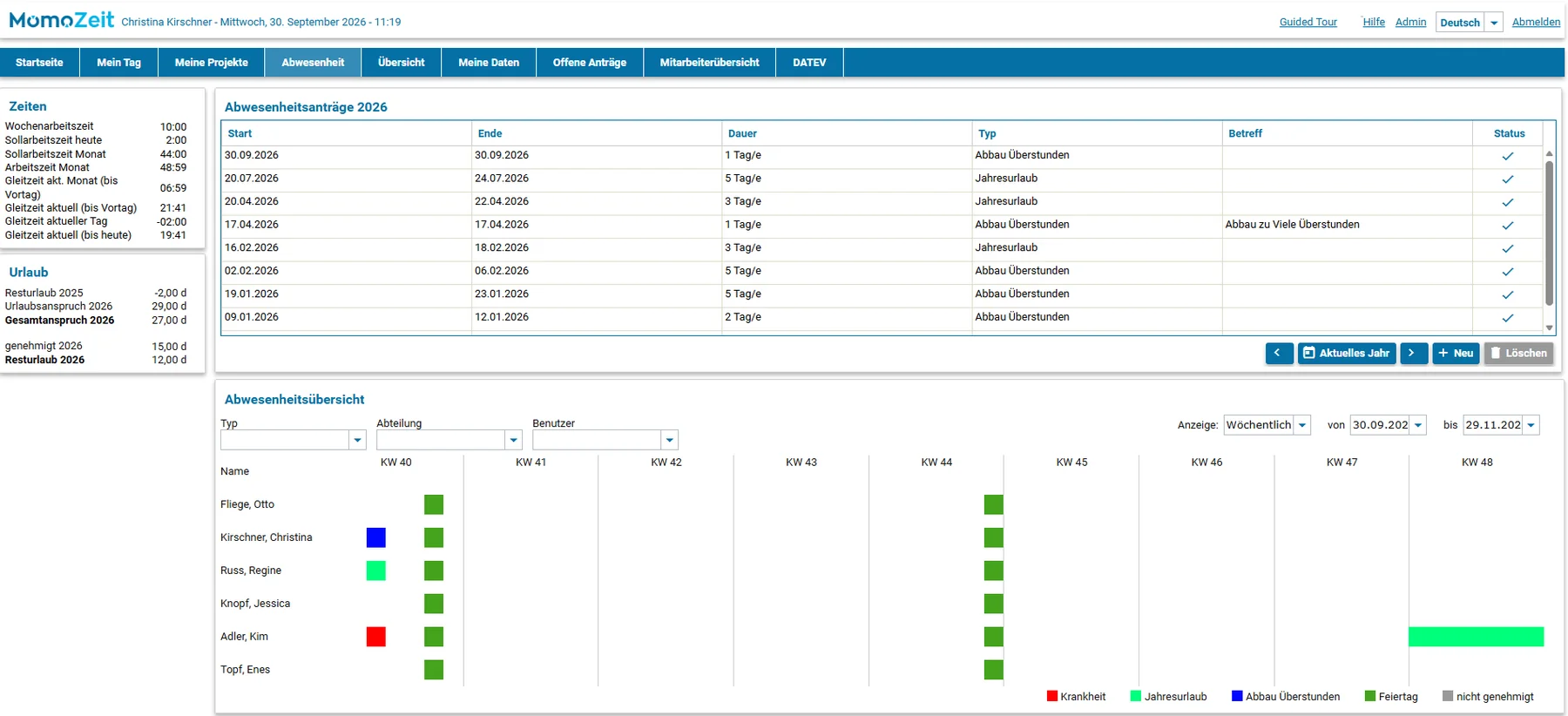Click status checkmark for 17.04.2026 row
This screenshot has width=1568, height=716.
pos(1507,226)
